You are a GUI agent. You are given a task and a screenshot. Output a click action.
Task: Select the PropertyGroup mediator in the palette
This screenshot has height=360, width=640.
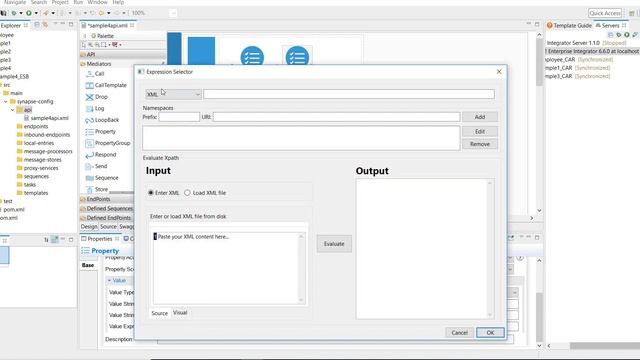coord(108,143)
